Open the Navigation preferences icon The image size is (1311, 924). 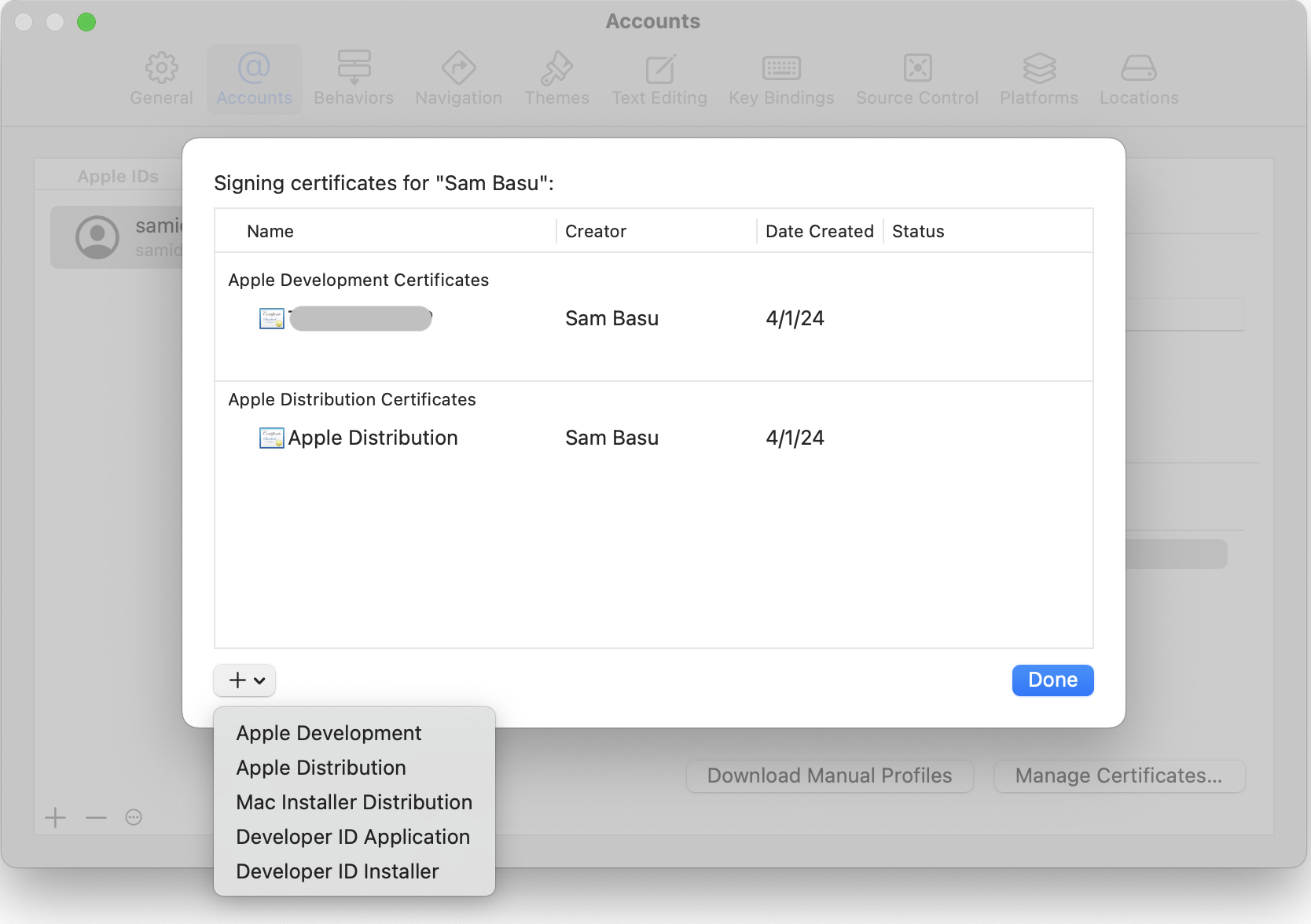(x=458, y=68)
